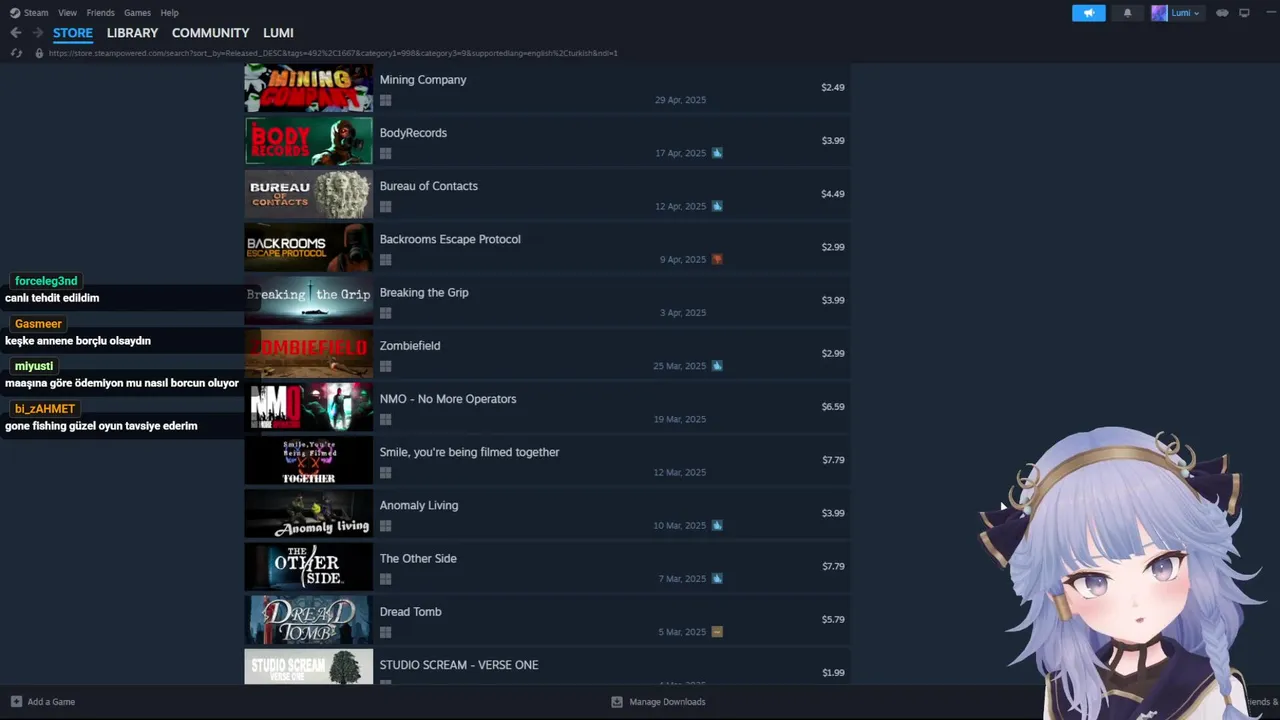Open STUDIO SCREAM - VERSE ONE title
This screenshot has height=720, width=1280.
(459, 665)
